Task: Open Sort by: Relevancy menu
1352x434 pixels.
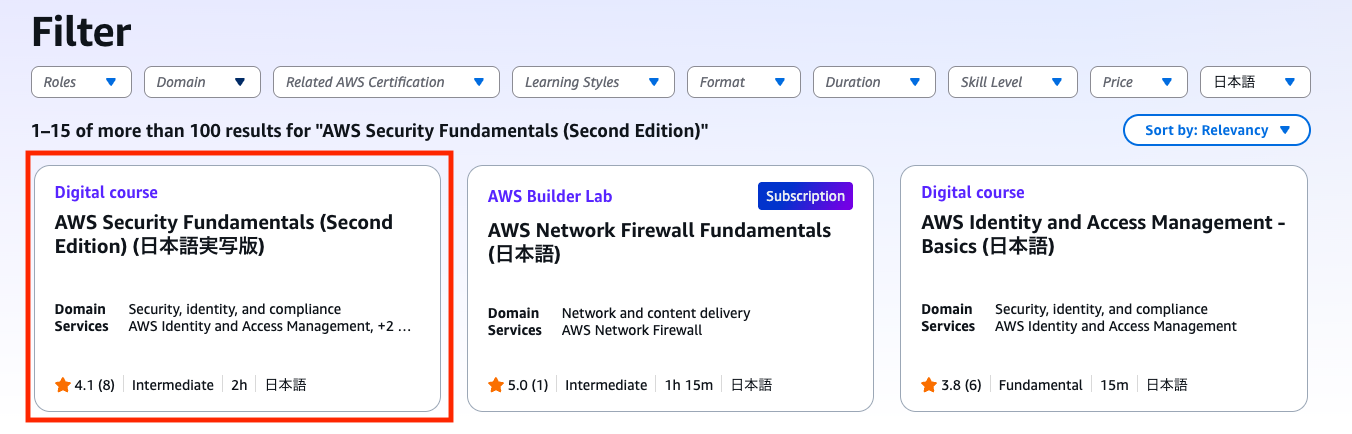Action: (x=1217, y=130)
